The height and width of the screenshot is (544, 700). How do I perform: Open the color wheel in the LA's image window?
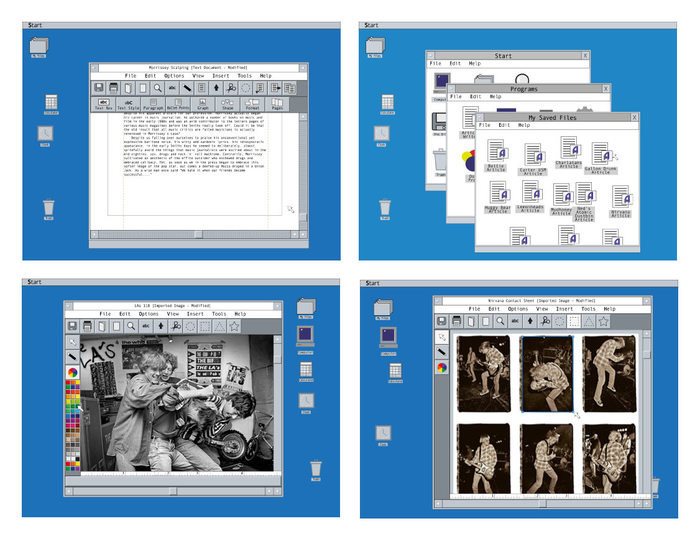click(72, 372)
